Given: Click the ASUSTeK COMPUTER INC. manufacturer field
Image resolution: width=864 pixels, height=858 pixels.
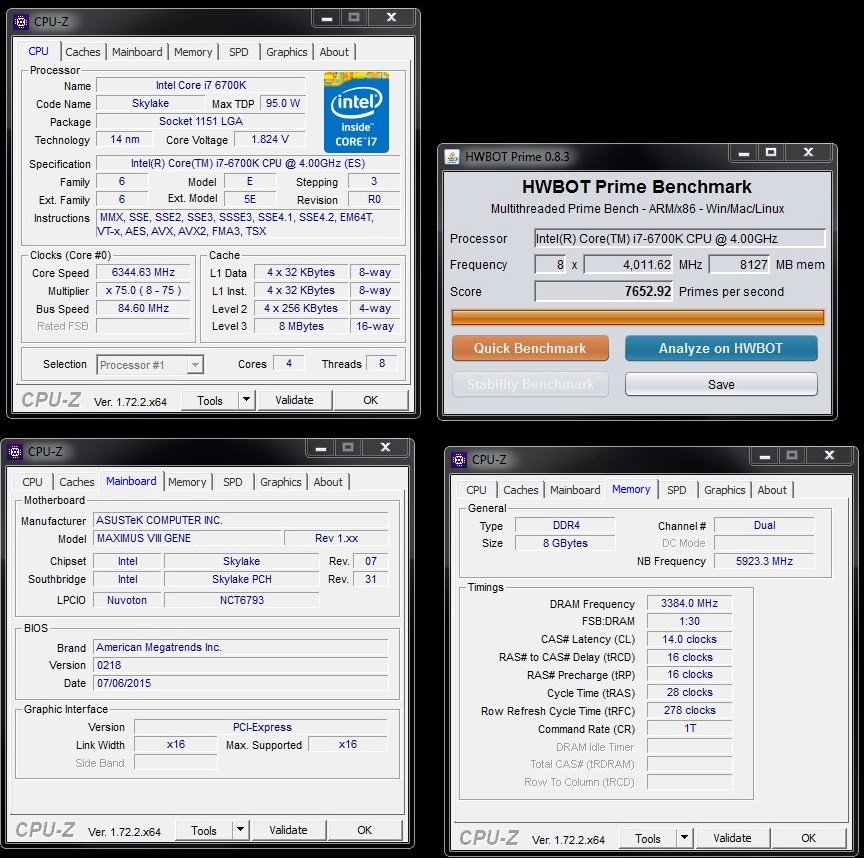Looking at the screenshot, I should (241, 520).
